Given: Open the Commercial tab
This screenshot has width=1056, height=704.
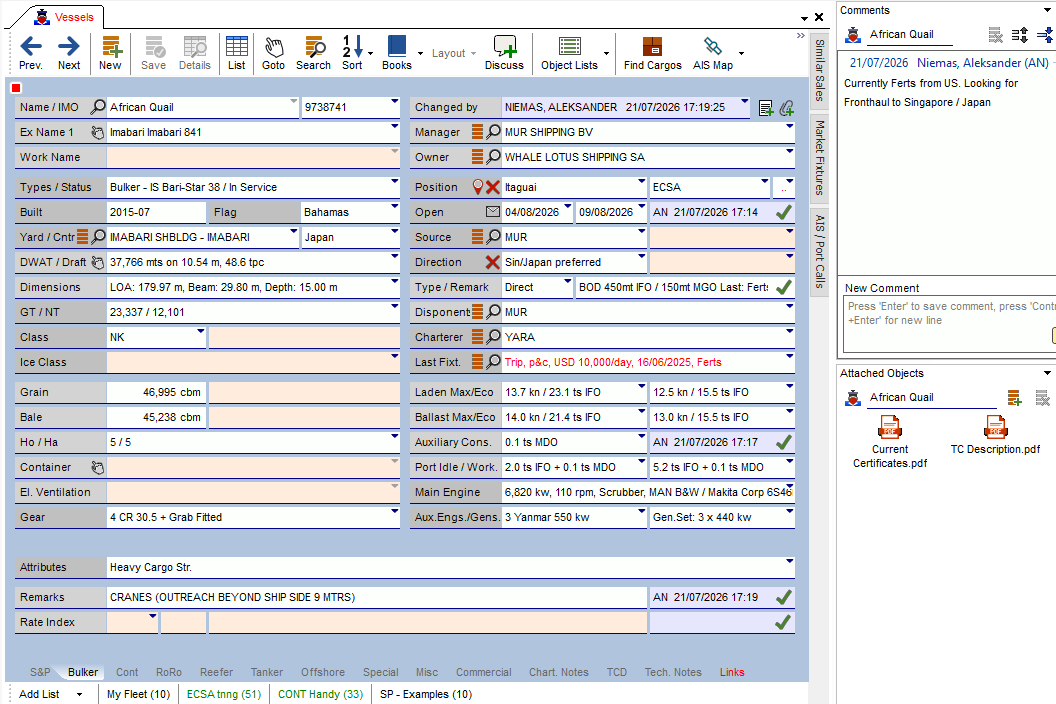Looking at the screenshot, I should point(484,672).
